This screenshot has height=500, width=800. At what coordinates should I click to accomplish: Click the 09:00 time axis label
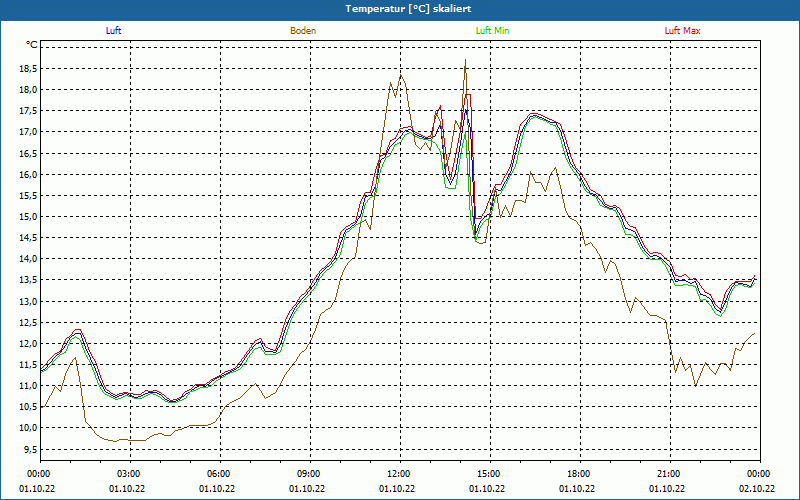click(308, 474)
